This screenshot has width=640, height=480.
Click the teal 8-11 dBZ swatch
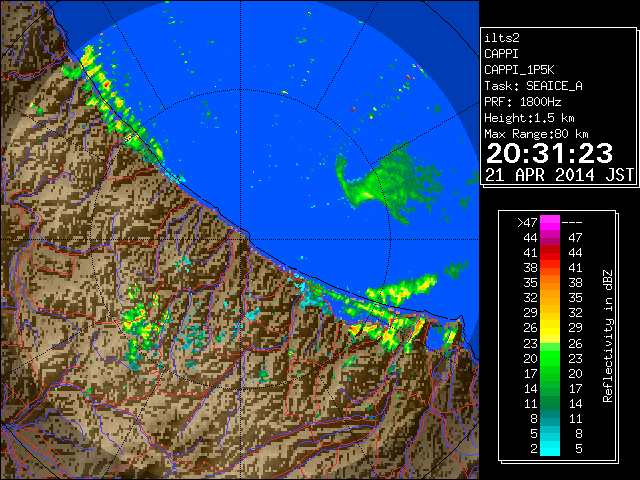click(550, 418)
